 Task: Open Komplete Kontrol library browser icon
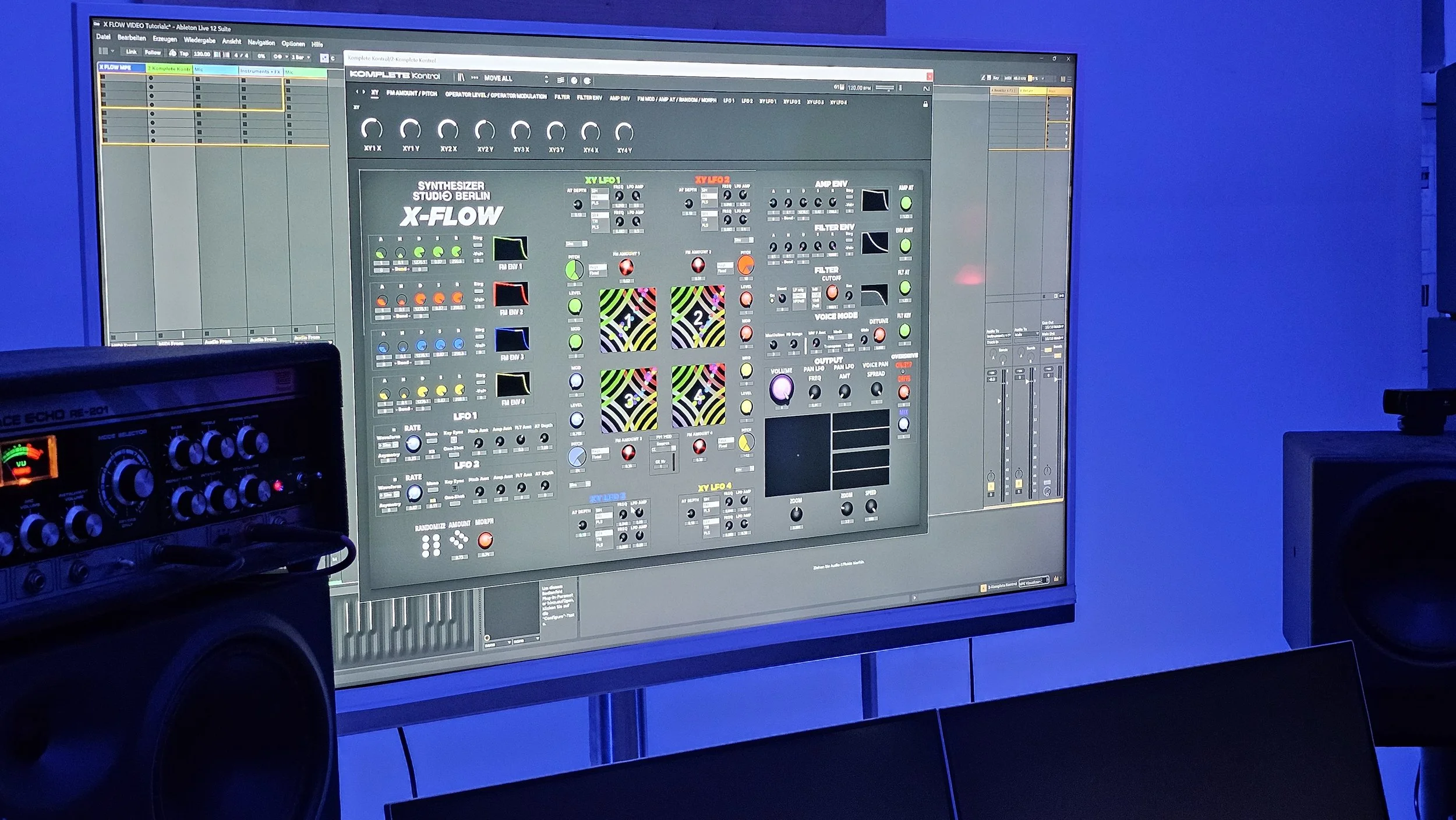point(461,77)
